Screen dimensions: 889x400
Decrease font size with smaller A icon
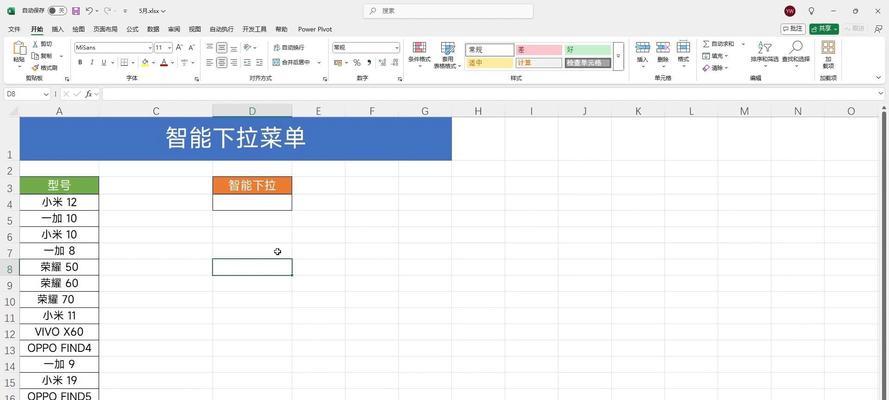click(192, 48)
